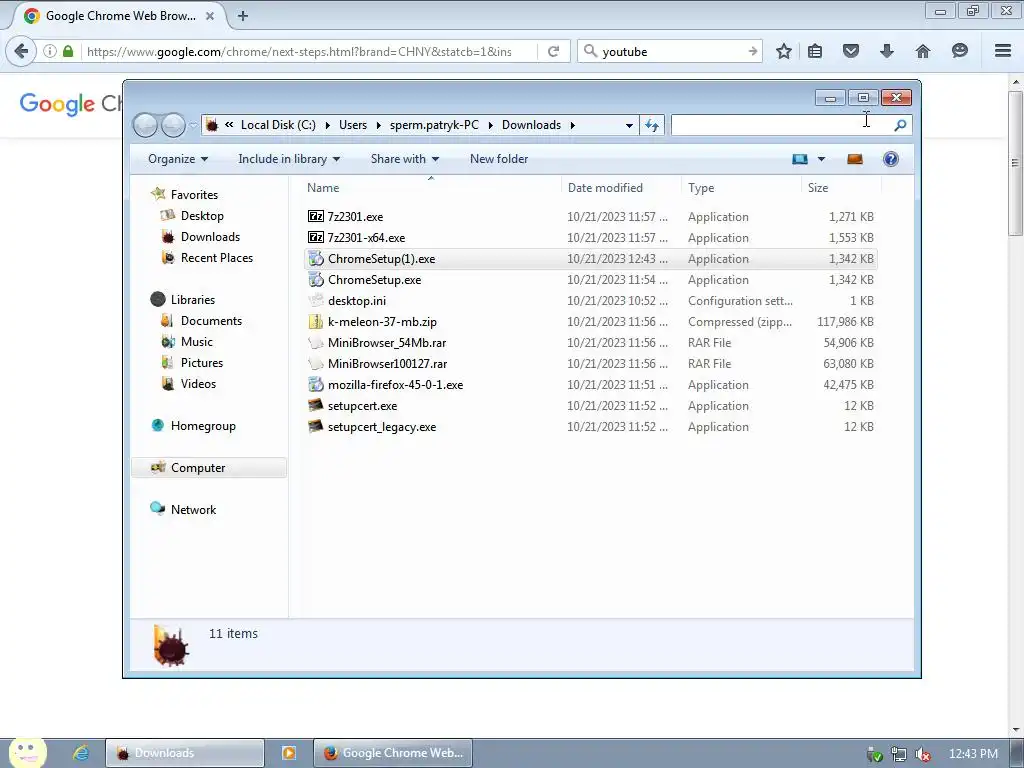Select k-meleon-37-mb.zip archive icon
This screenshot has width=1024, height=768.
pyautogui.click(x=316, y=321)
